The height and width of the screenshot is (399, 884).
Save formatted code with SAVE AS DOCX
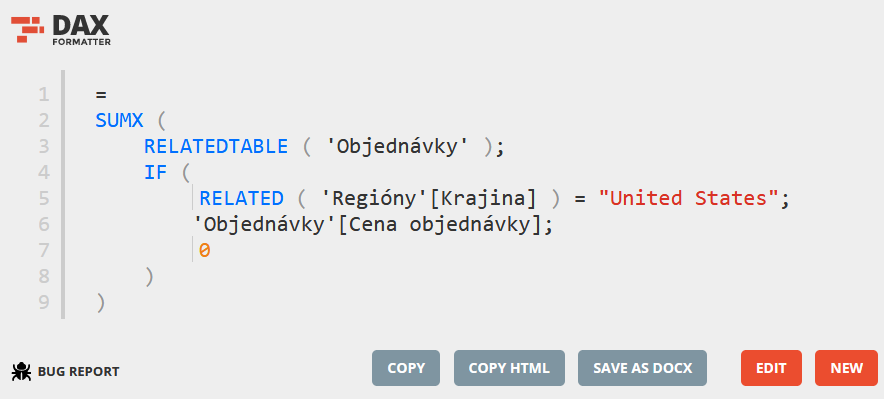coord(642,368)
